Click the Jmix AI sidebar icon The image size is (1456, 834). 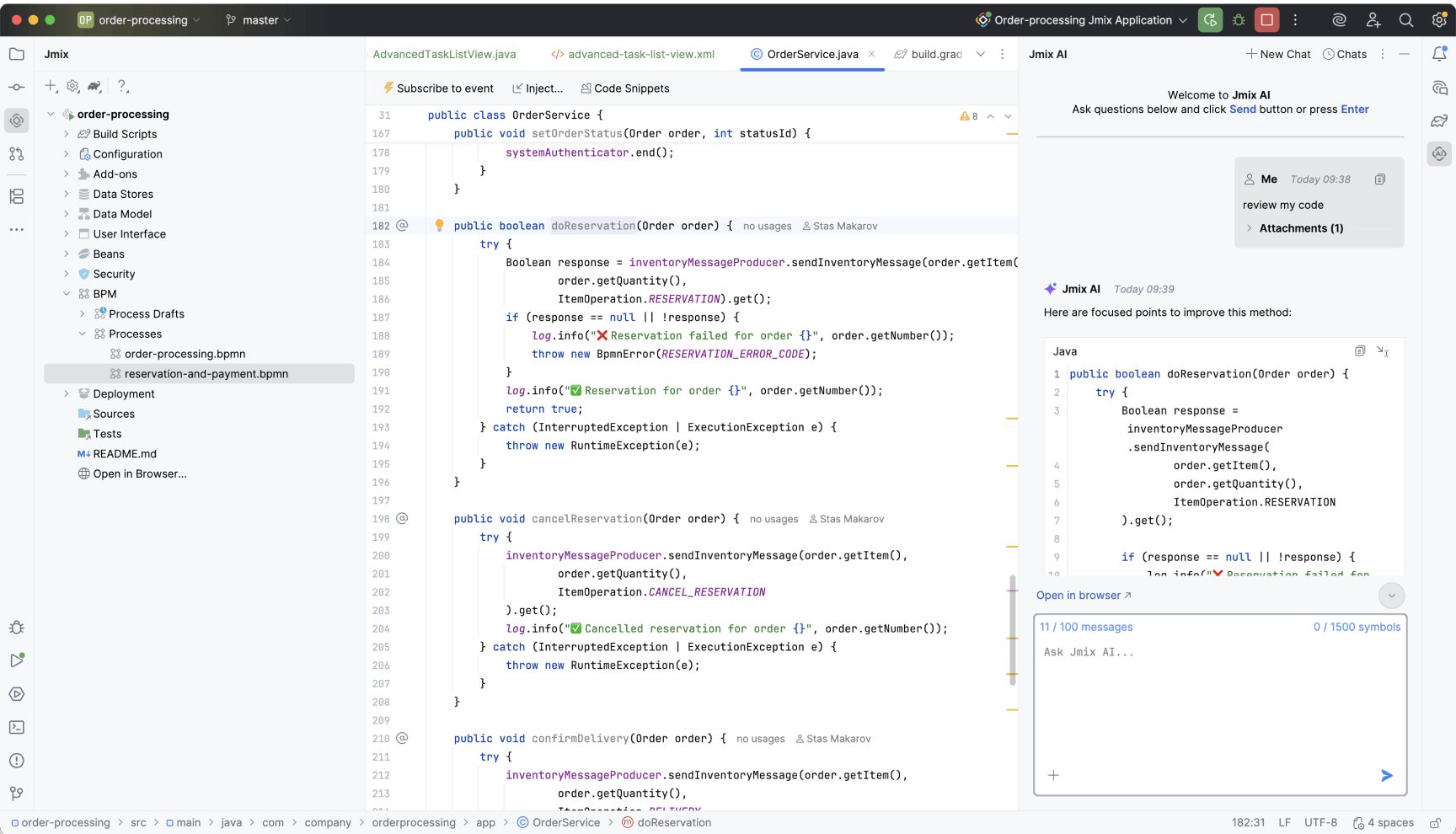(x=1439, y=154)
